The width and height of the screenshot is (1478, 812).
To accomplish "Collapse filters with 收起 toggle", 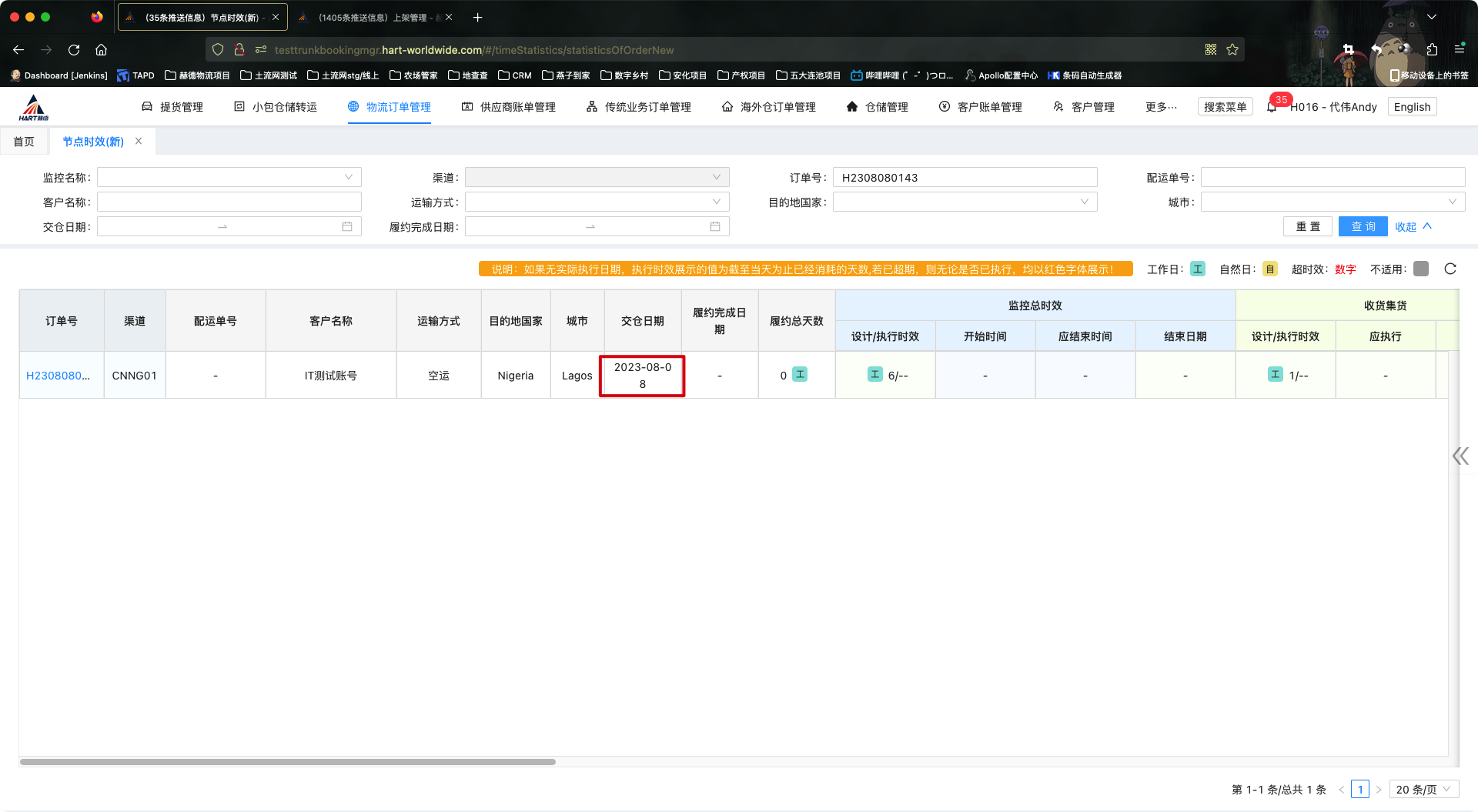I will point(1413,226).
